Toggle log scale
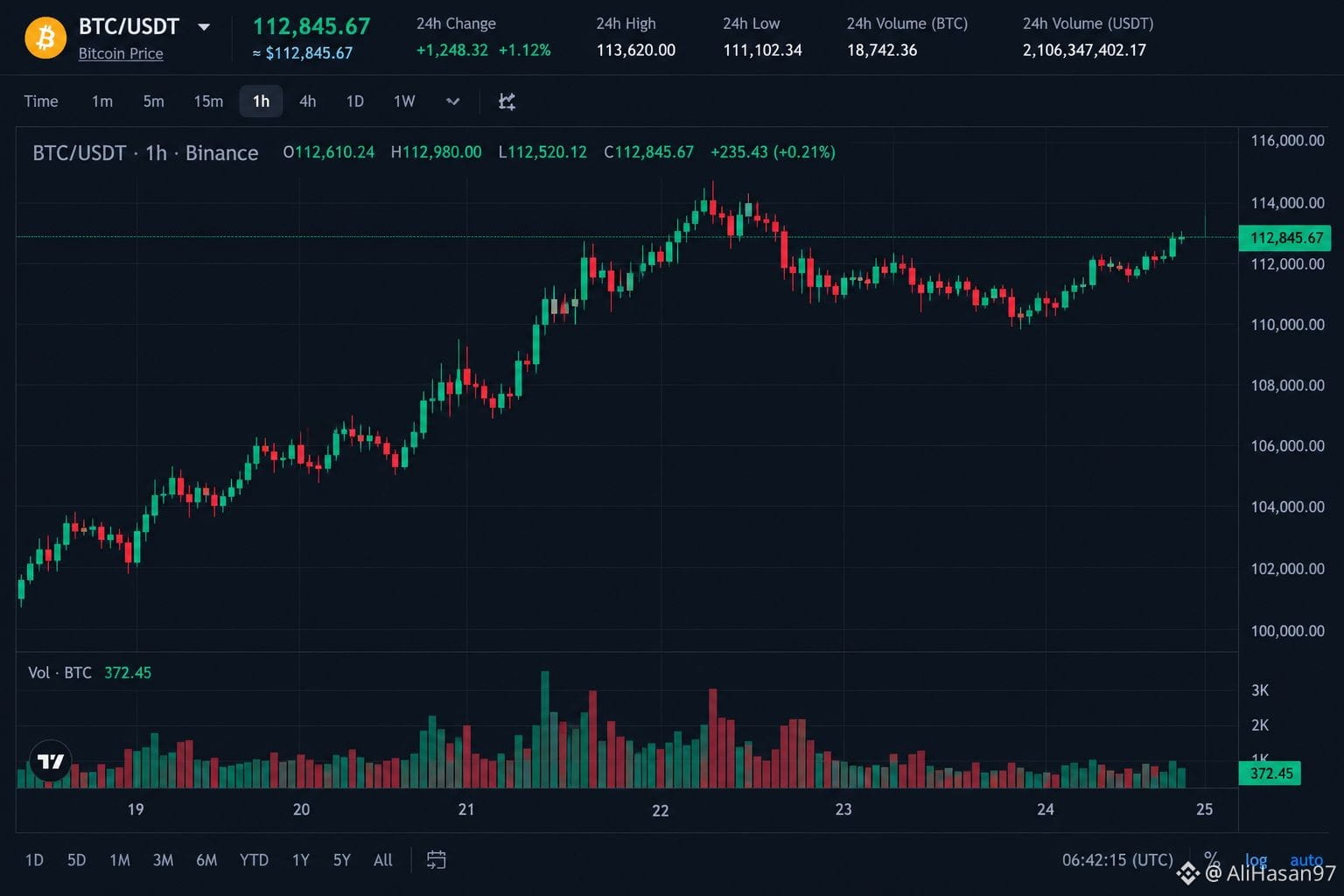 point(1256,860)
